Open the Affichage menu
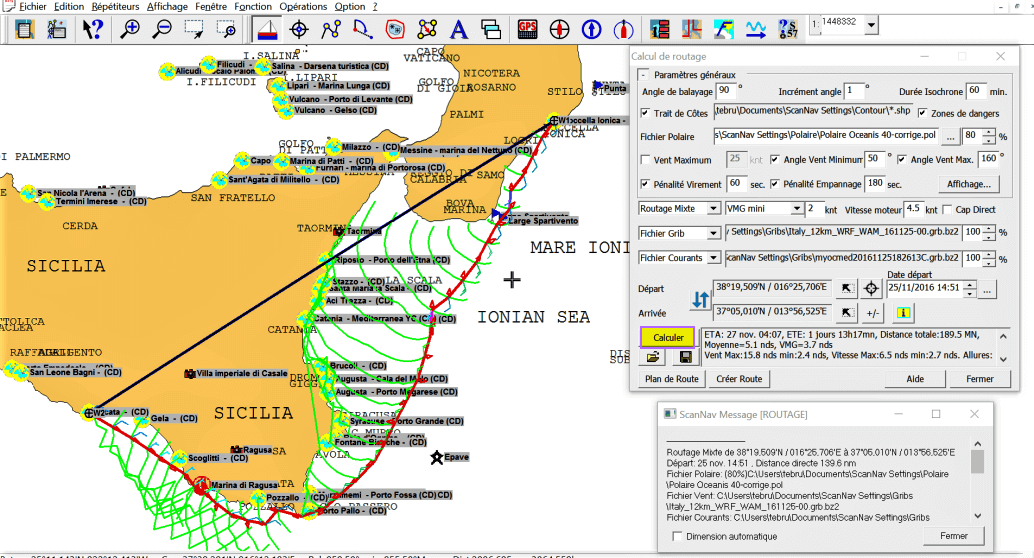This screenshot has height=558, width=1034. (x=167, y=7)
